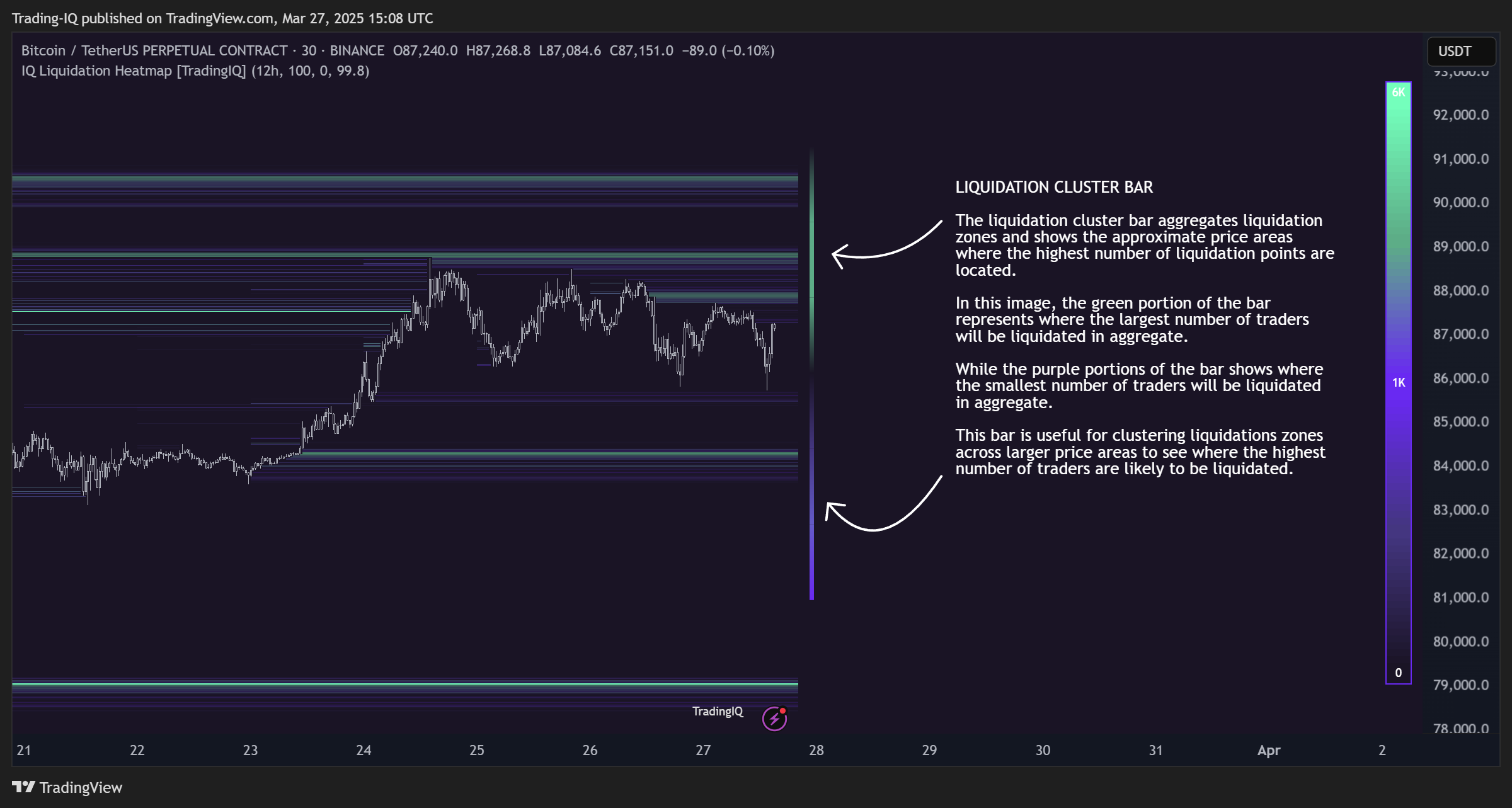Viewport: 1512px width, 808px height.
Task: Click the 91,000.0 price axis label
Action: [1461, 159]
